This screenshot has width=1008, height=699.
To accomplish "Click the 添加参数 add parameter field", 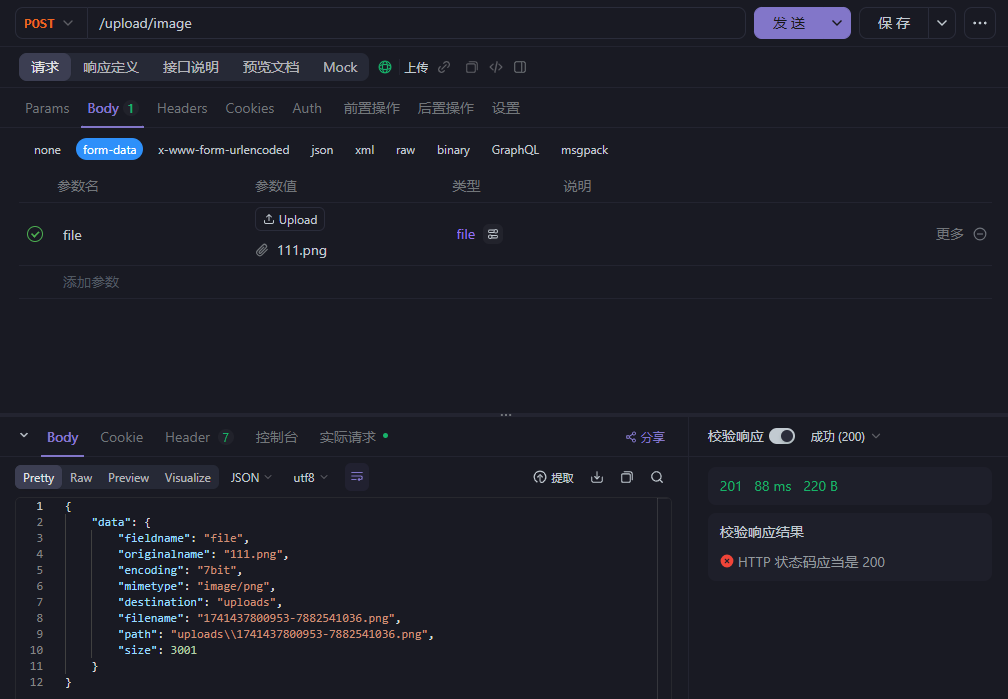I will [91, 282].
